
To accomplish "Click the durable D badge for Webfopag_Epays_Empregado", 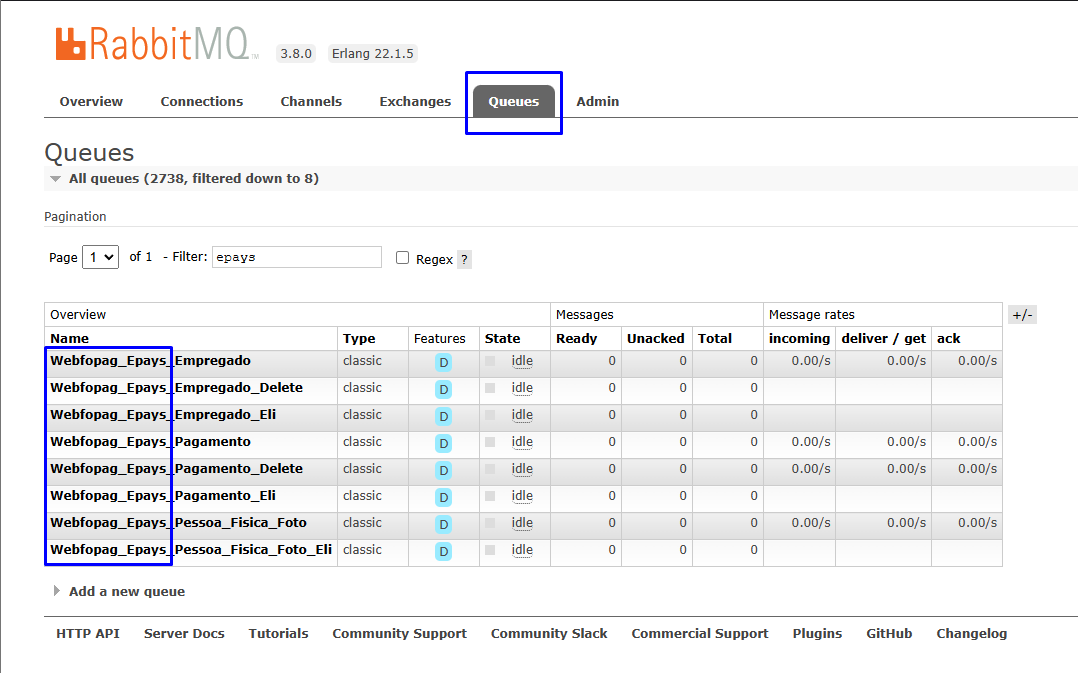I will tap(443, 362).
